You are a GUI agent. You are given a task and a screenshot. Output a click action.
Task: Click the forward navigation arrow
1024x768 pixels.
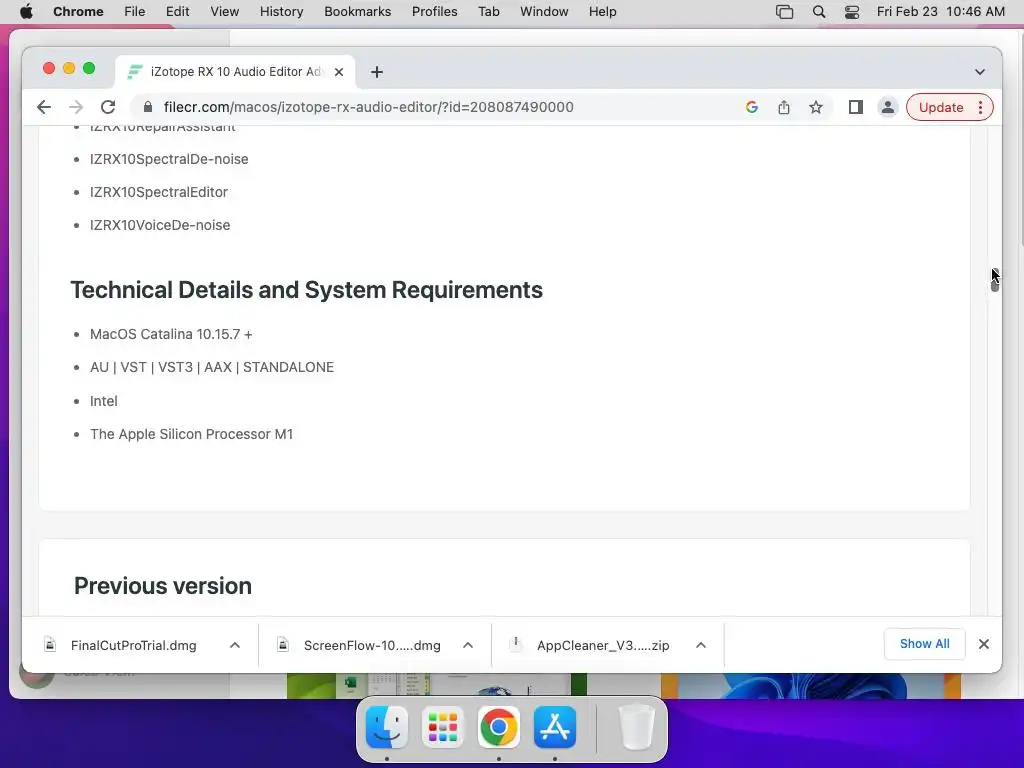[76, 107]
